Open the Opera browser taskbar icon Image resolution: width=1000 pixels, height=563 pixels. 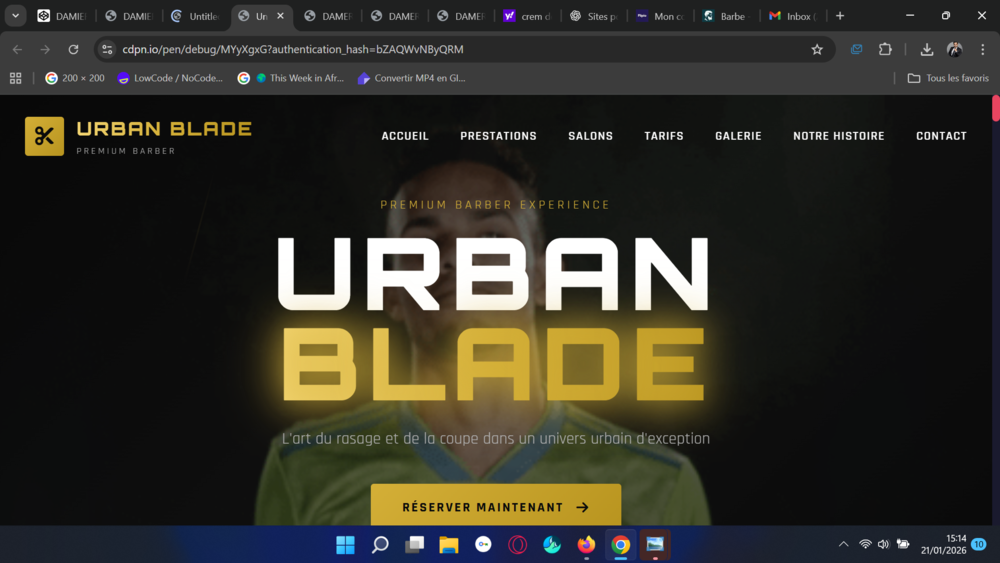click(x=518, y=545)
